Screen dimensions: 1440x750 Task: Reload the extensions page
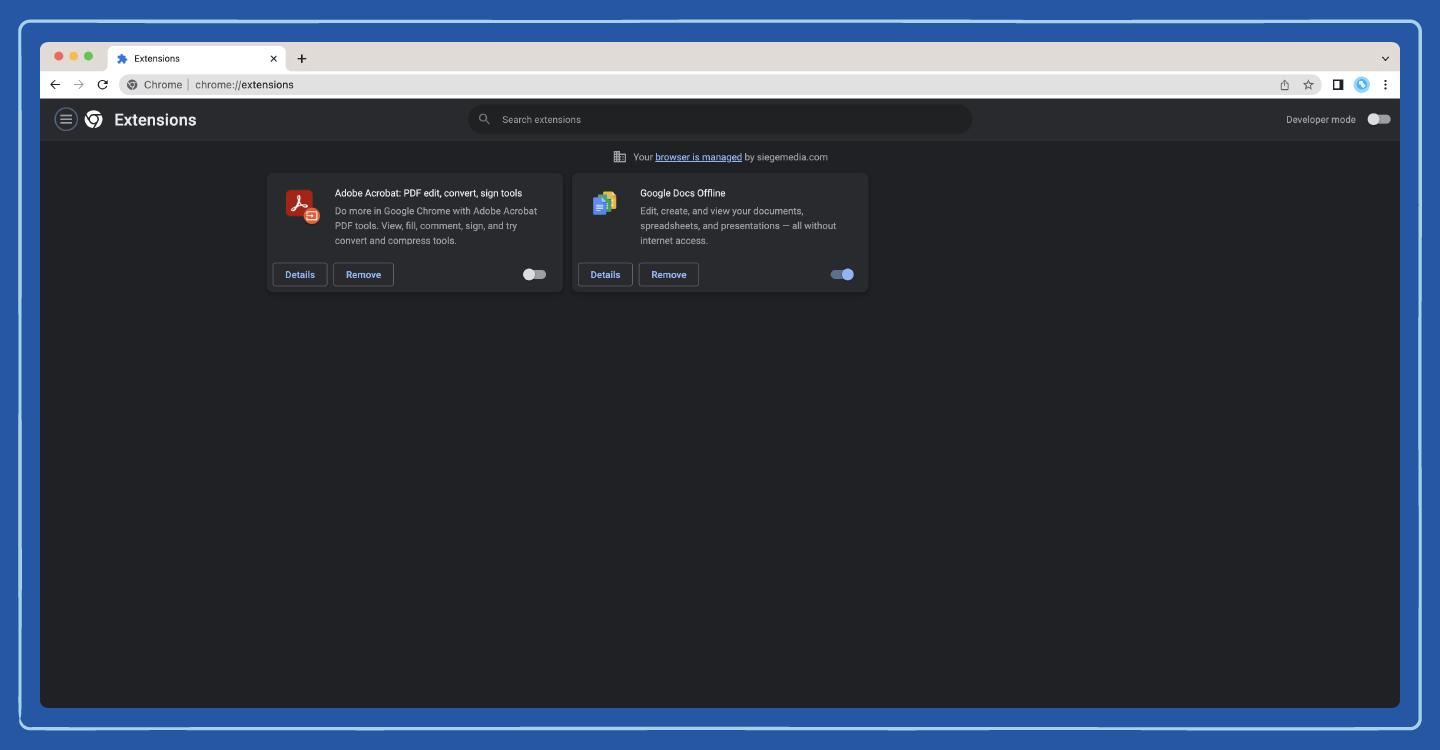click(x=103, y=85)
